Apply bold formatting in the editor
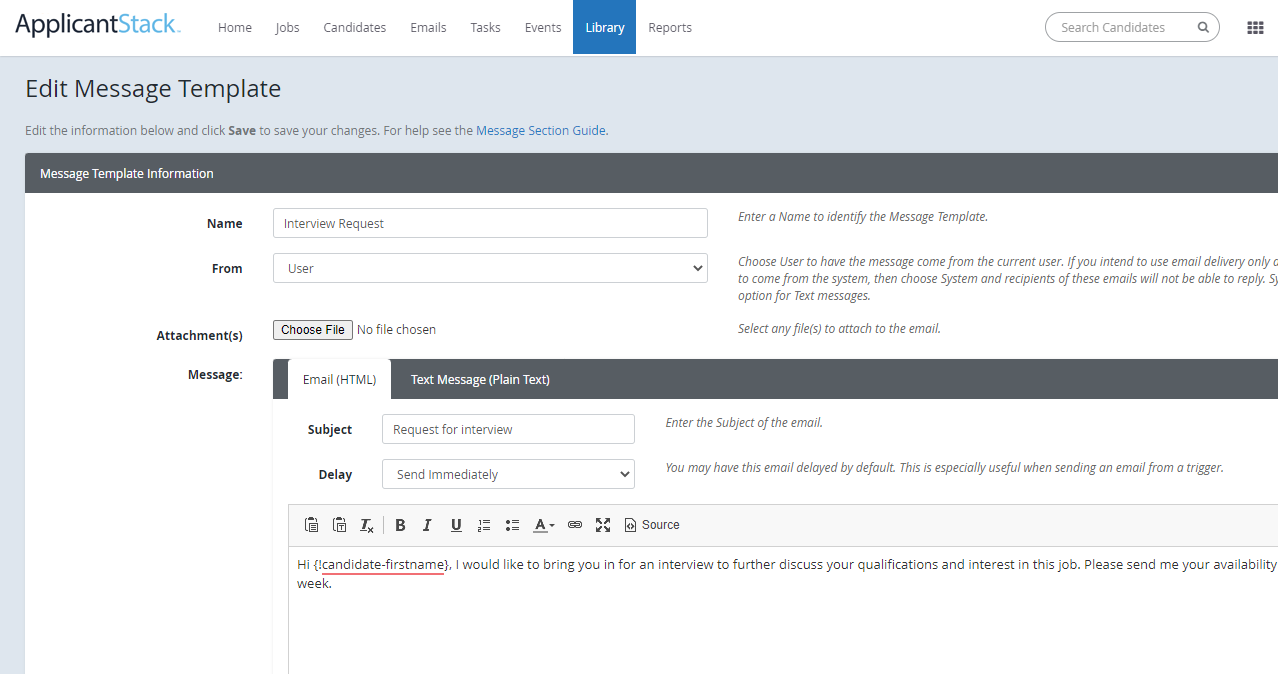 coord(400,524)
